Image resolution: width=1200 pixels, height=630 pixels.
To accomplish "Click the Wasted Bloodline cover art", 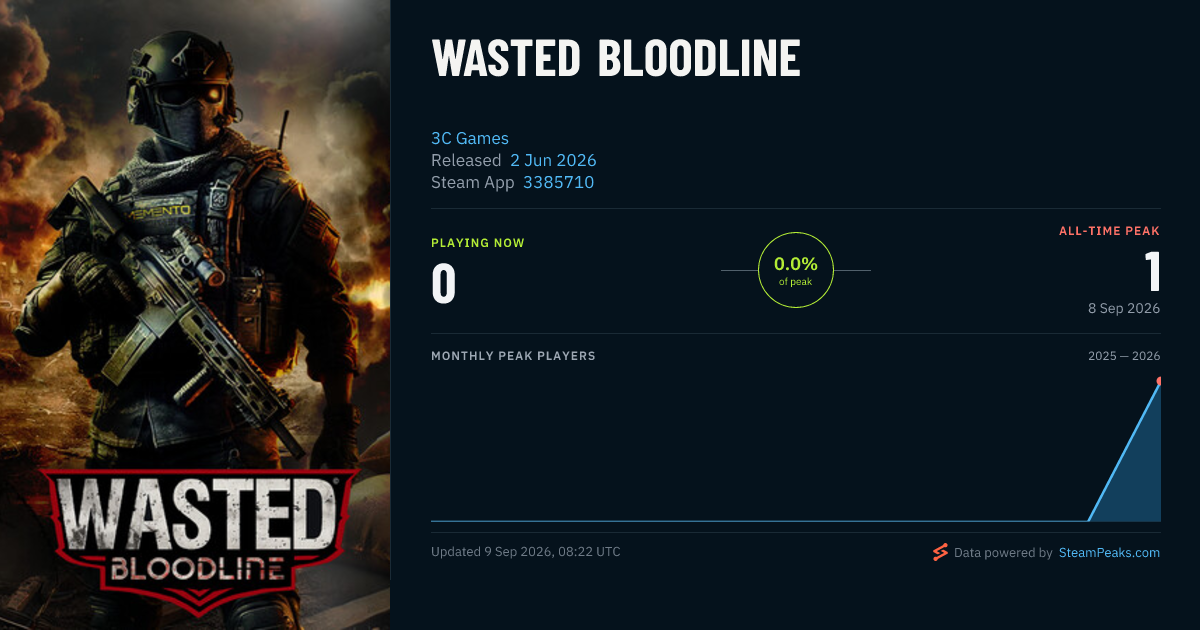I will 195,315.
